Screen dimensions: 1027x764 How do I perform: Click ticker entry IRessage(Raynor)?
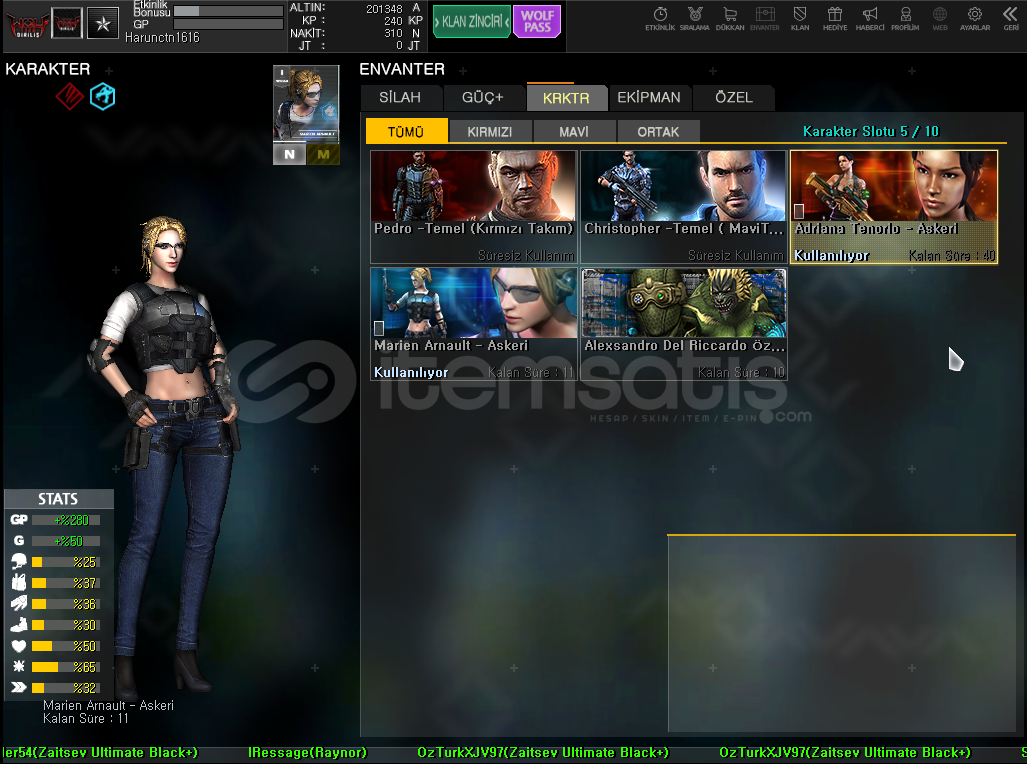click(x=307, y=752)
